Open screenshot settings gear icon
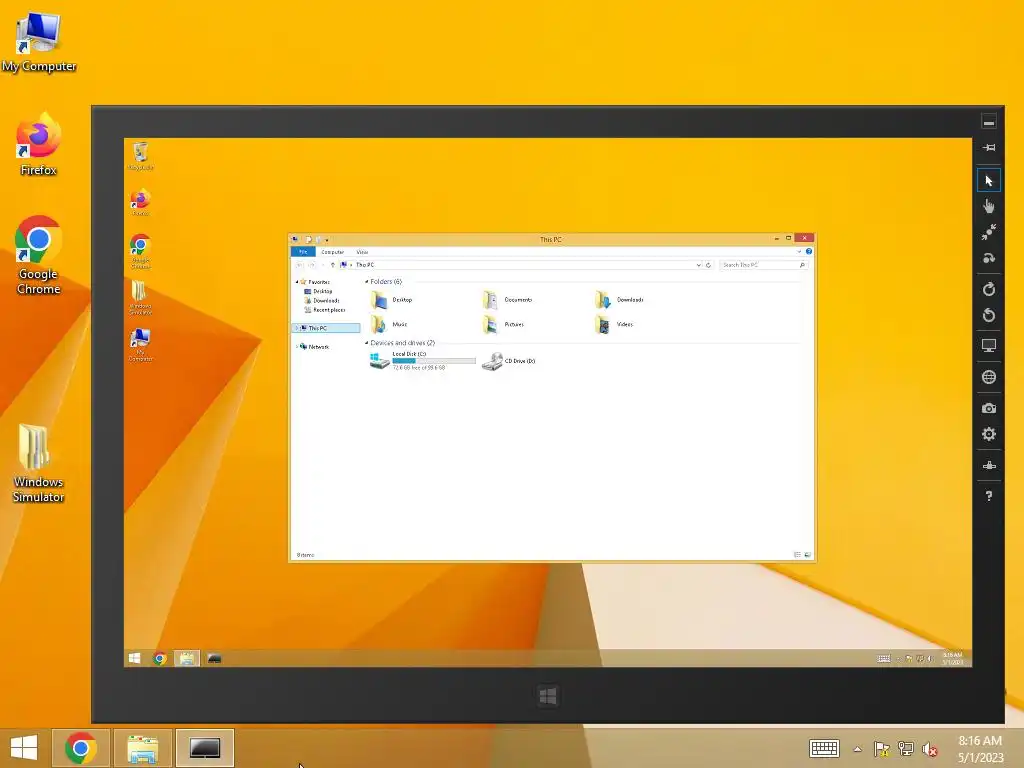The height and width of the screenshot is (768, 1024). [x=989, y=434]
